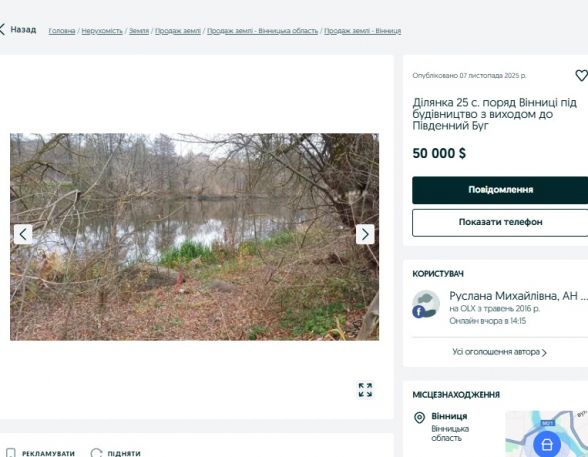Click Показати телефон button
Image resolution: width=588 pixels, height=457 pixels.
pos(500,223)
